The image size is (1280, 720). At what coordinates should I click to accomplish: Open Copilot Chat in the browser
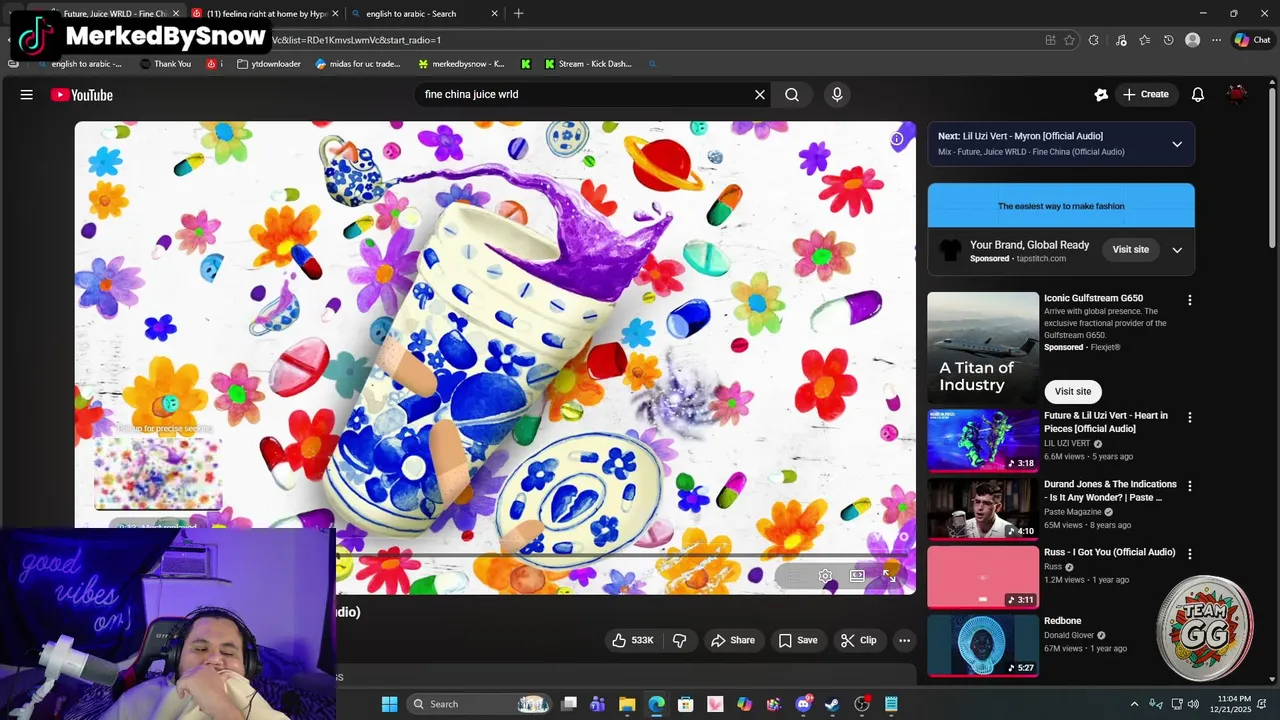click(x=1252, y=40)
